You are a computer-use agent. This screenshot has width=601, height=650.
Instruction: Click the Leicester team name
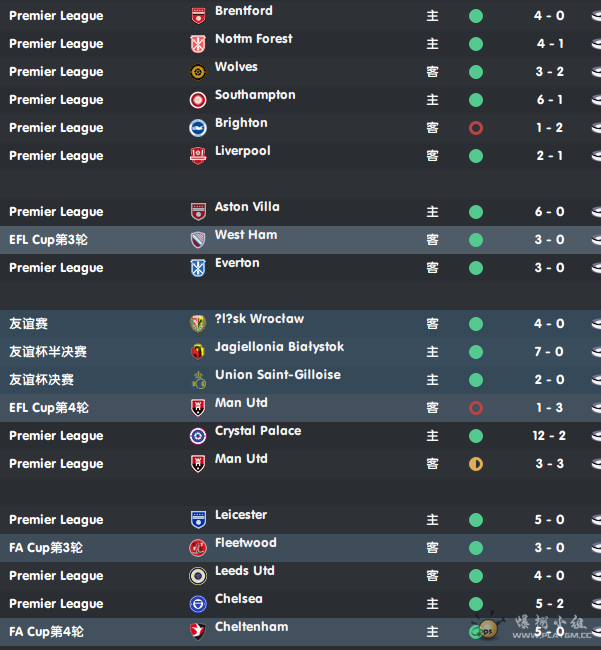241,515
